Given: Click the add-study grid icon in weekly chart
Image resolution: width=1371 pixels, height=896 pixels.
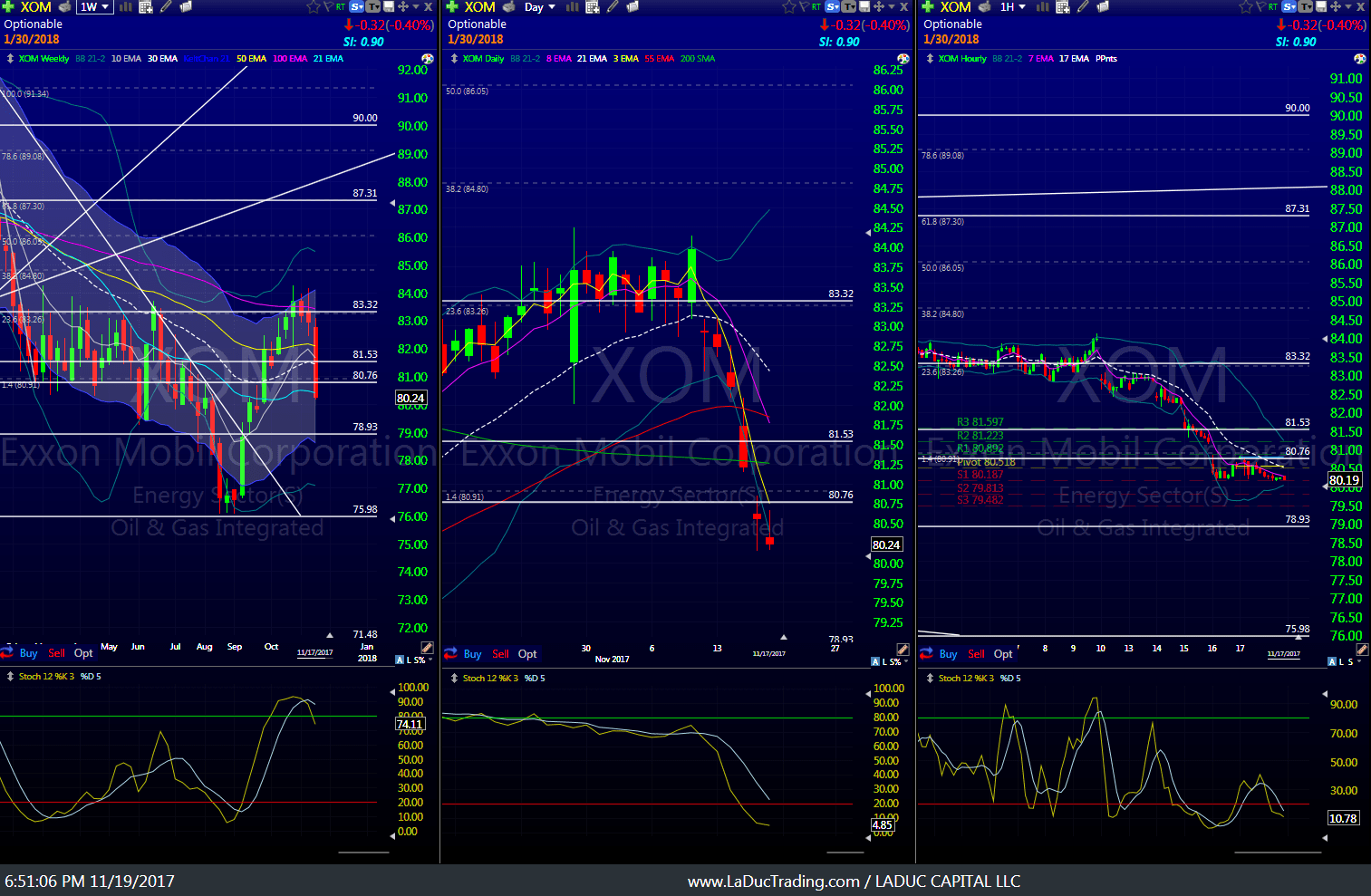Looking at the screenshot, I should [x=146, y=6].
